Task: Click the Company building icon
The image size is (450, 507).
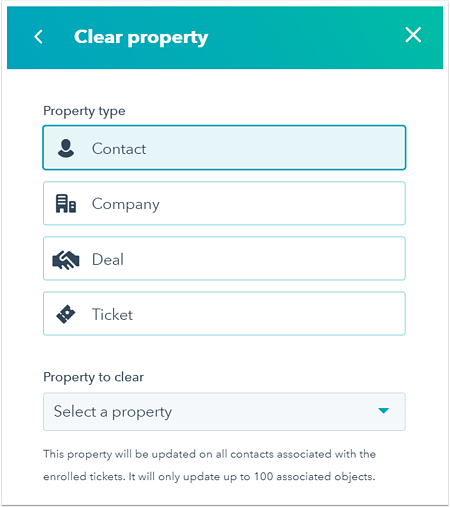Action: [x=66, y=203]
